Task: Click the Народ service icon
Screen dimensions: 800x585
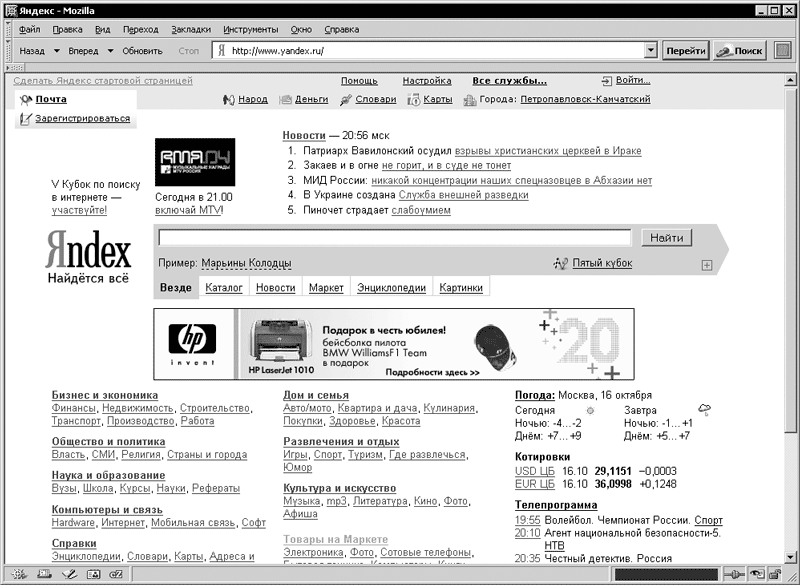Action: [x=229, y=99]
